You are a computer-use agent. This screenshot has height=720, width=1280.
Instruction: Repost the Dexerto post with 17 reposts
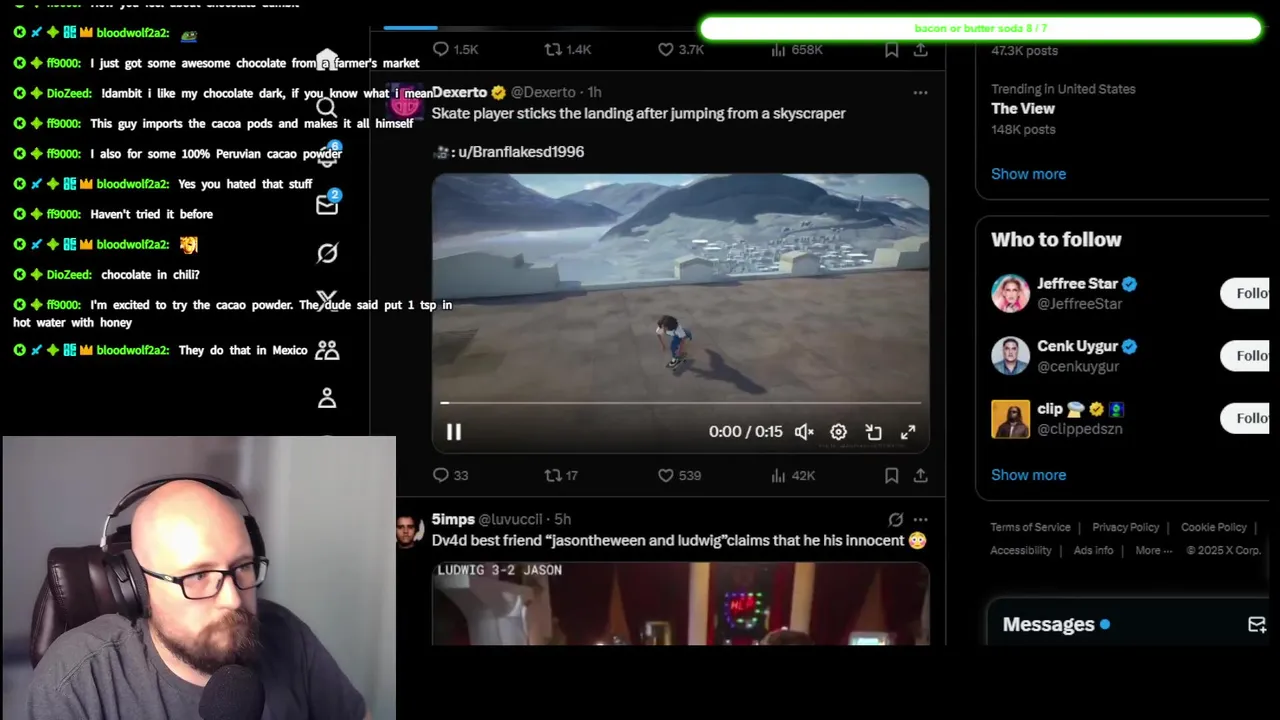pos(561,476)
